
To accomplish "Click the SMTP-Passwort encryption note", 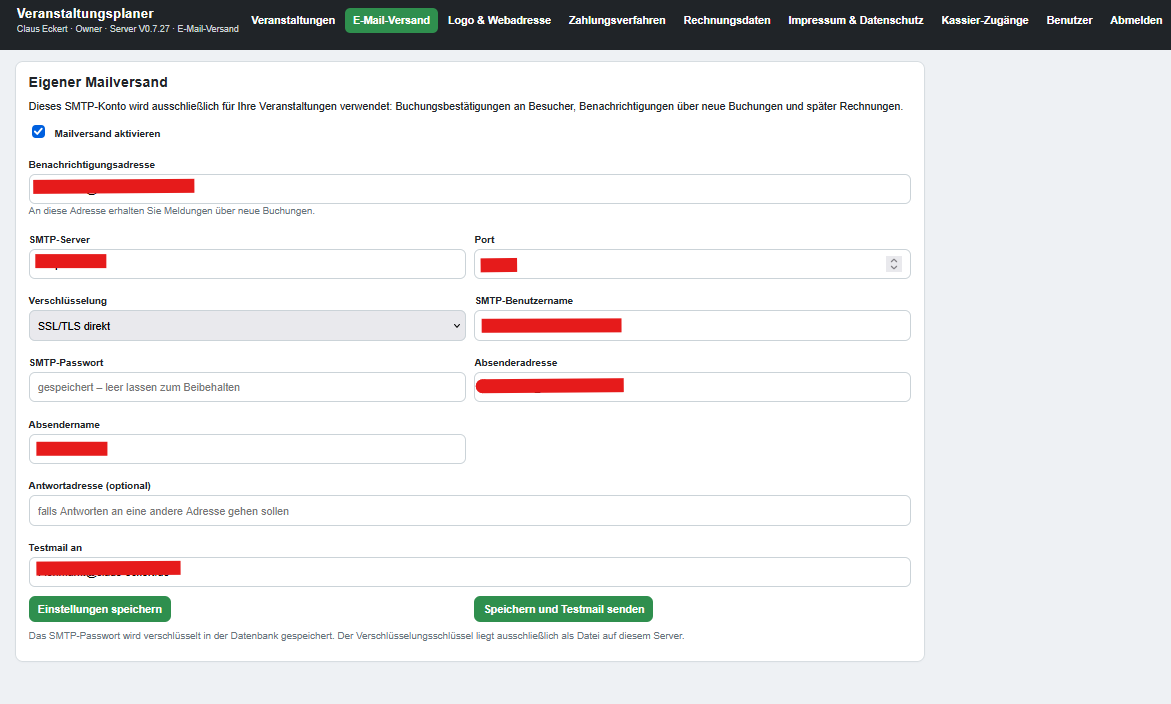I will click(x=356, y=636).
